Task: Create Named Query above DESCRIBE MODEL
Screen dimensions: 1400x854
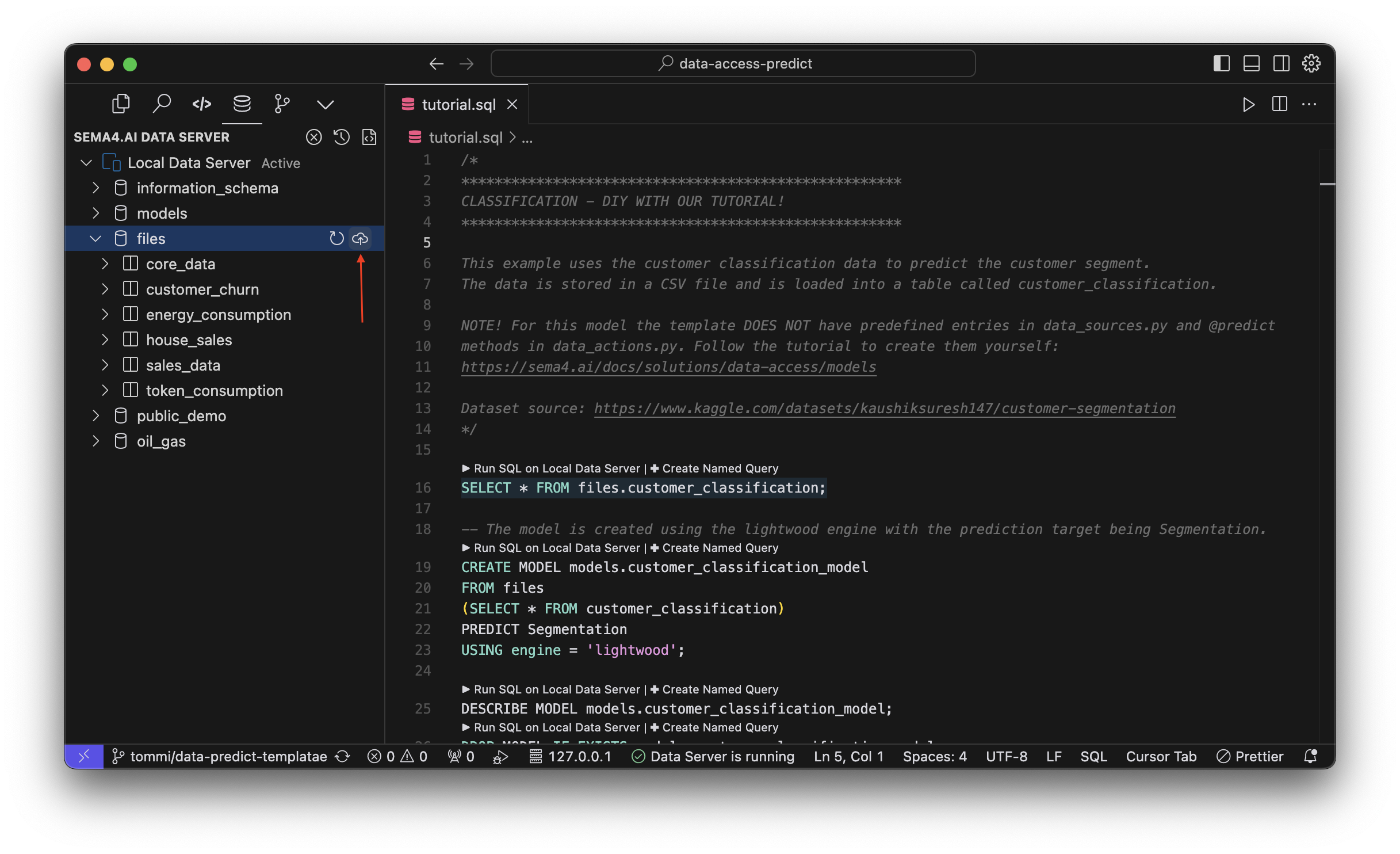Action: tap(714, 689)
